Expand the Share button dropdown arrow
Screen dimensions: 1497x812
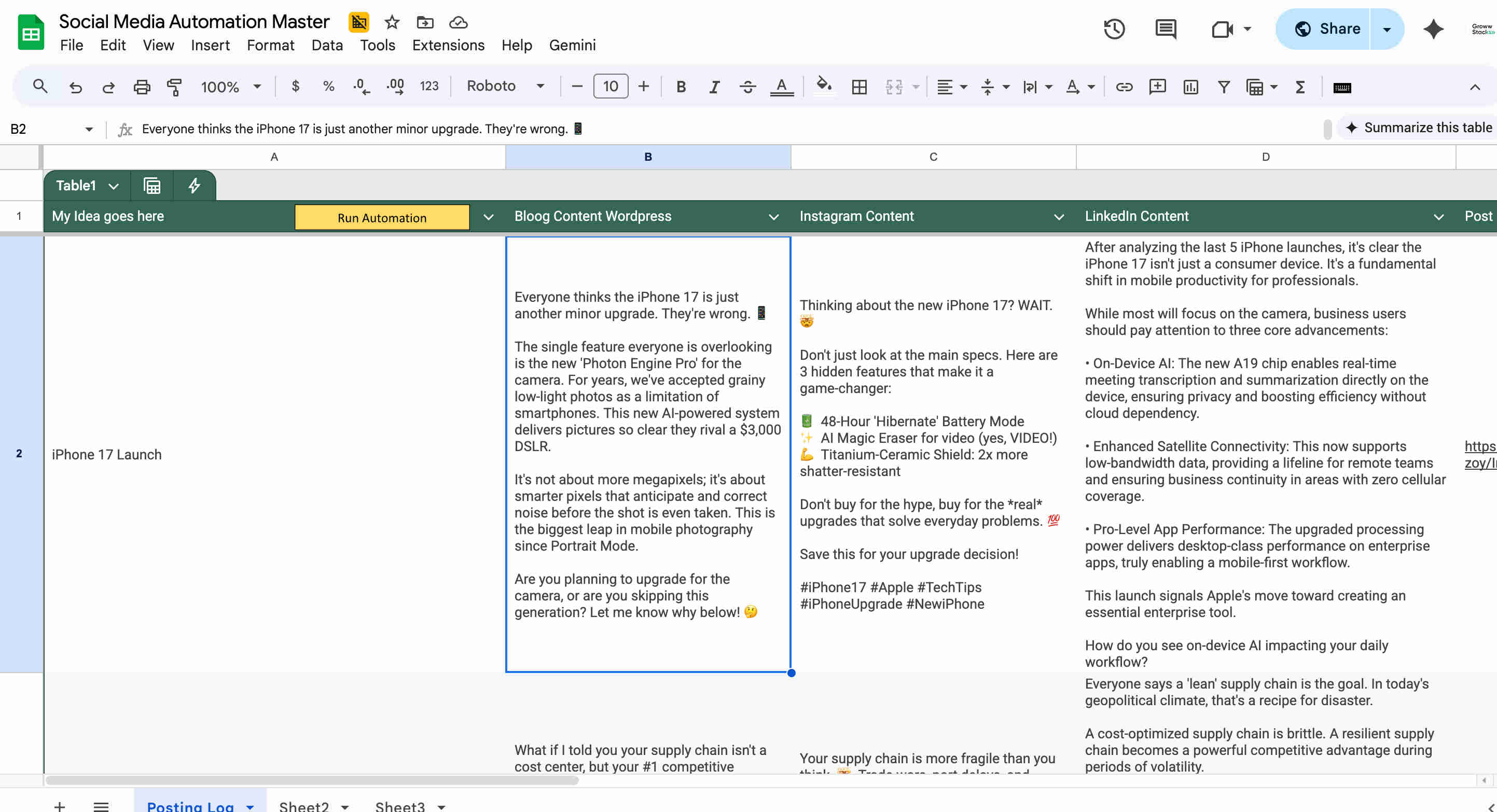1387,29
